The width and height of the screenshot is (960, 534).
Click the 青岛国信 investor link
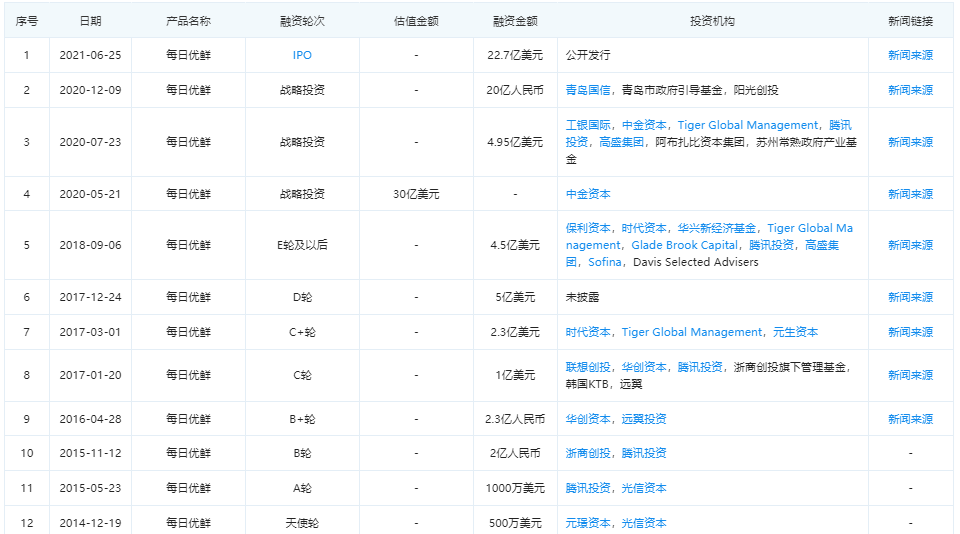[589, 90]
